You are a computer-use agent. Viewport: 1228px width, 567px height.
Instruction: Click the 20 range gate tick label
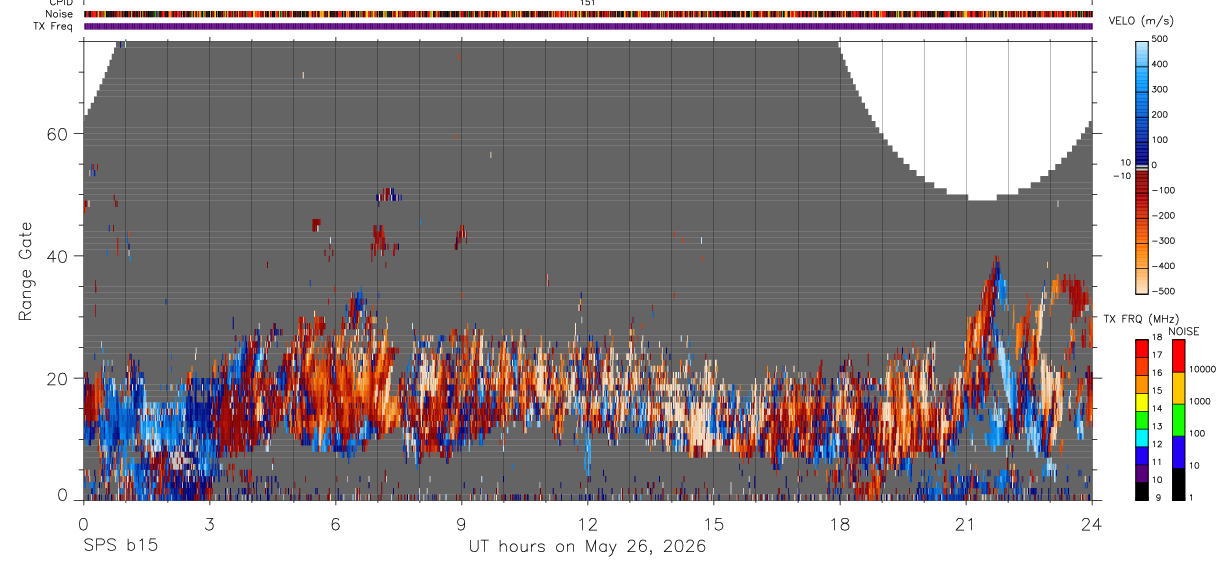click(x=57, y=378)
